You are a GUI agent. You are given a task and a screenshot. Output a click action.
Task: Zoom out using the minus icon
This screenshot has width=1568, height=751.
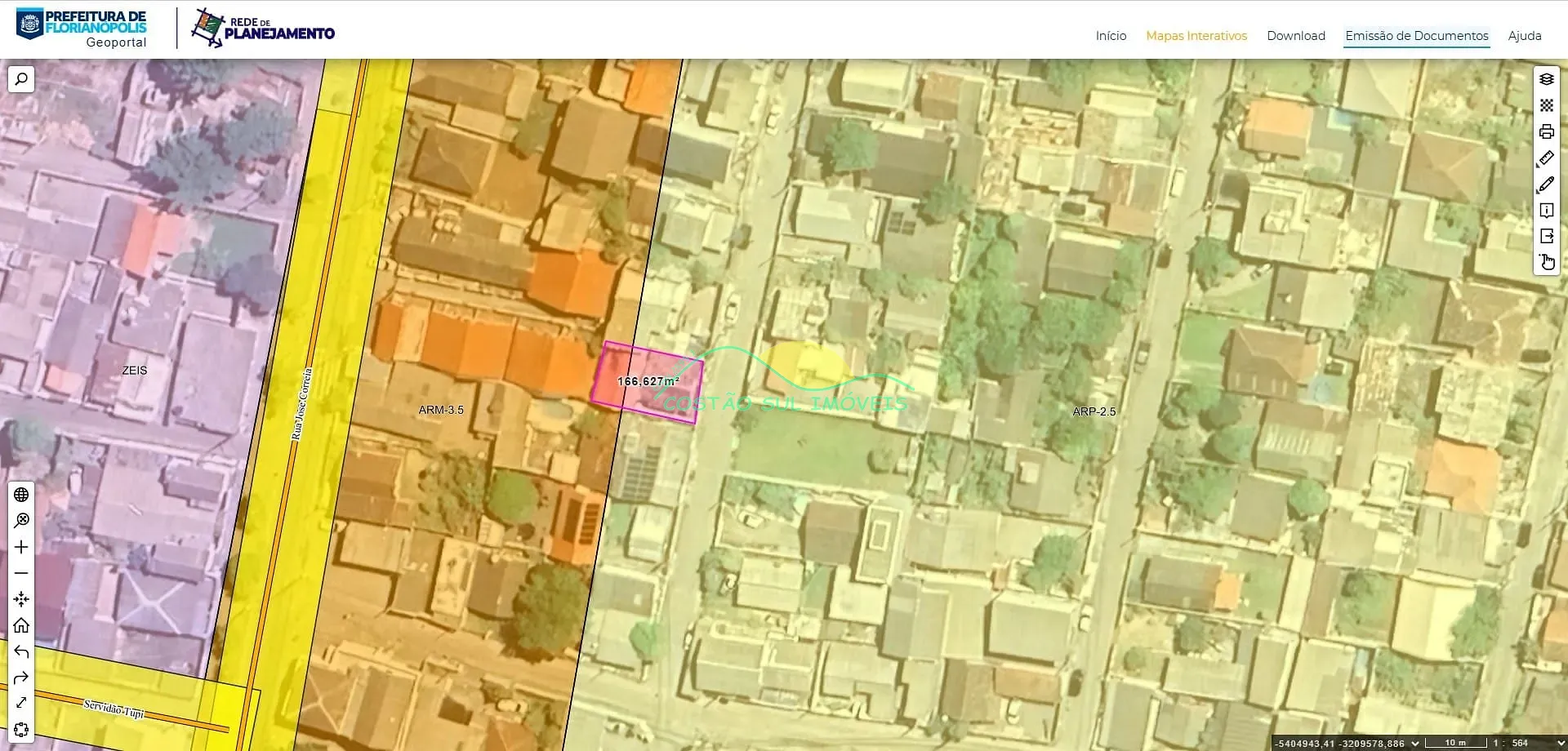point(21,573)
